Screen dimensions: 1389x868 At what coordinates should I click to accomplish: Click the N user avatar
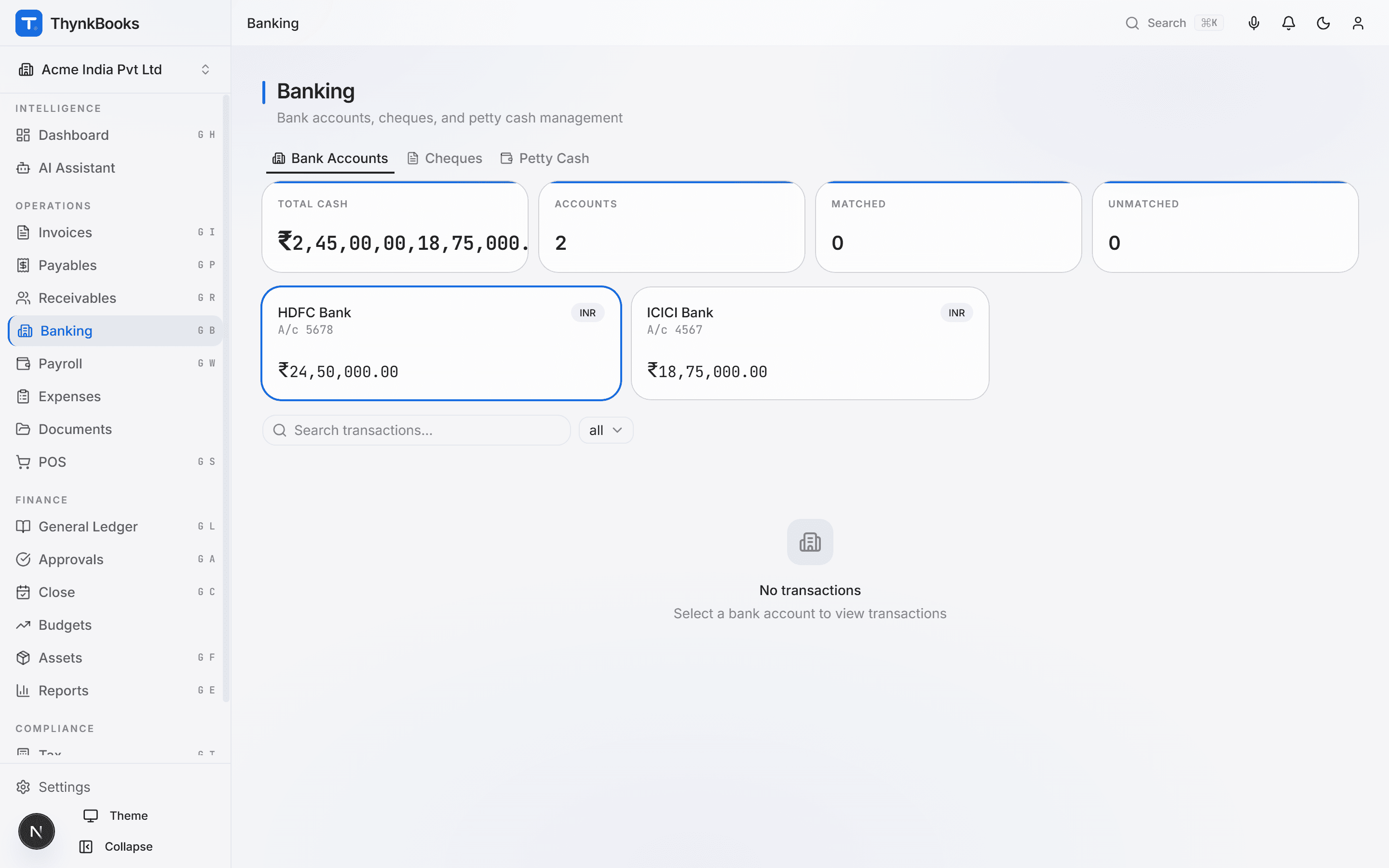coord(36,831)
